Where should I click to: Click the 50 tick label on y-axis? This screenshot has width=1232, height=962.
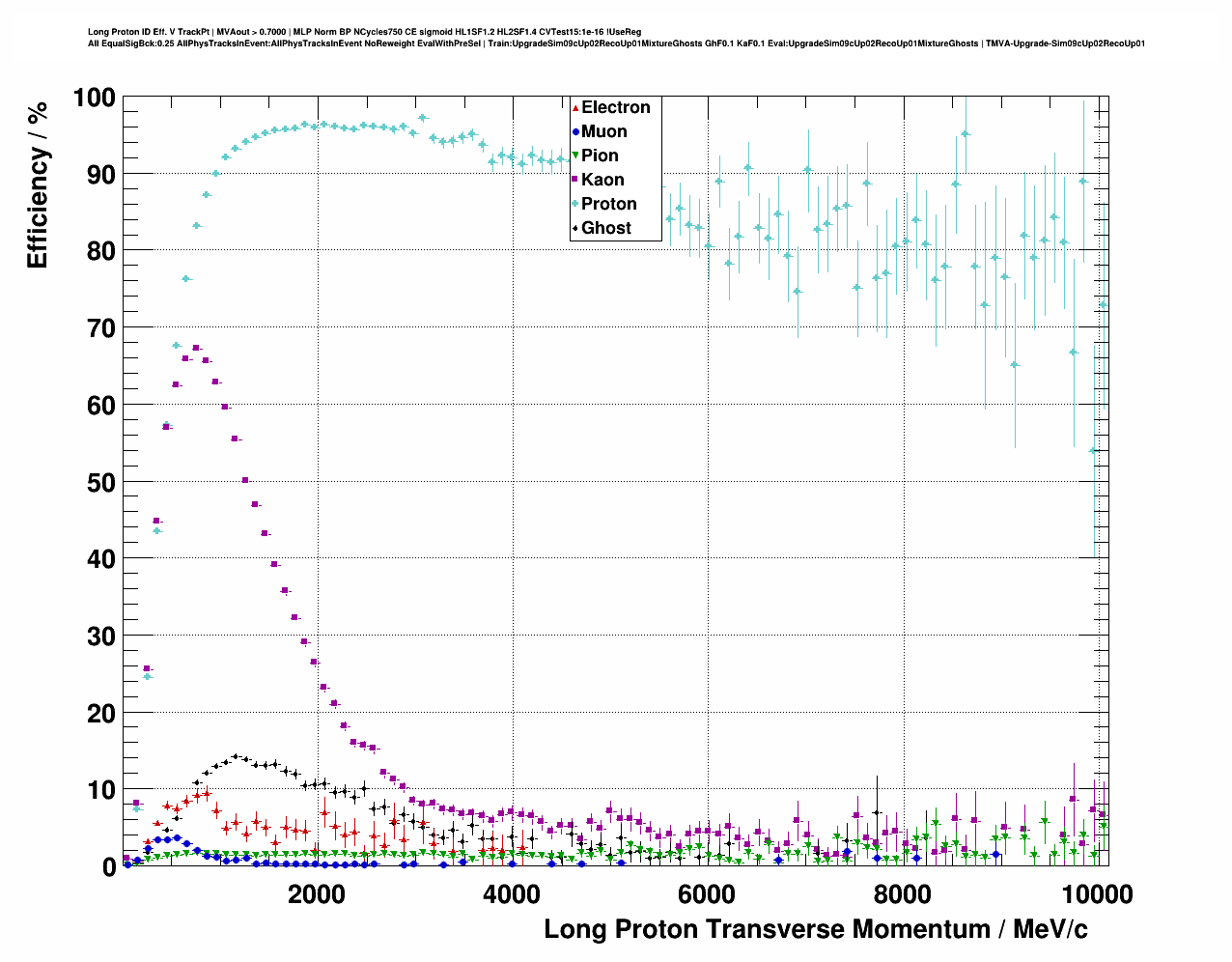click(x=100, y=482)
